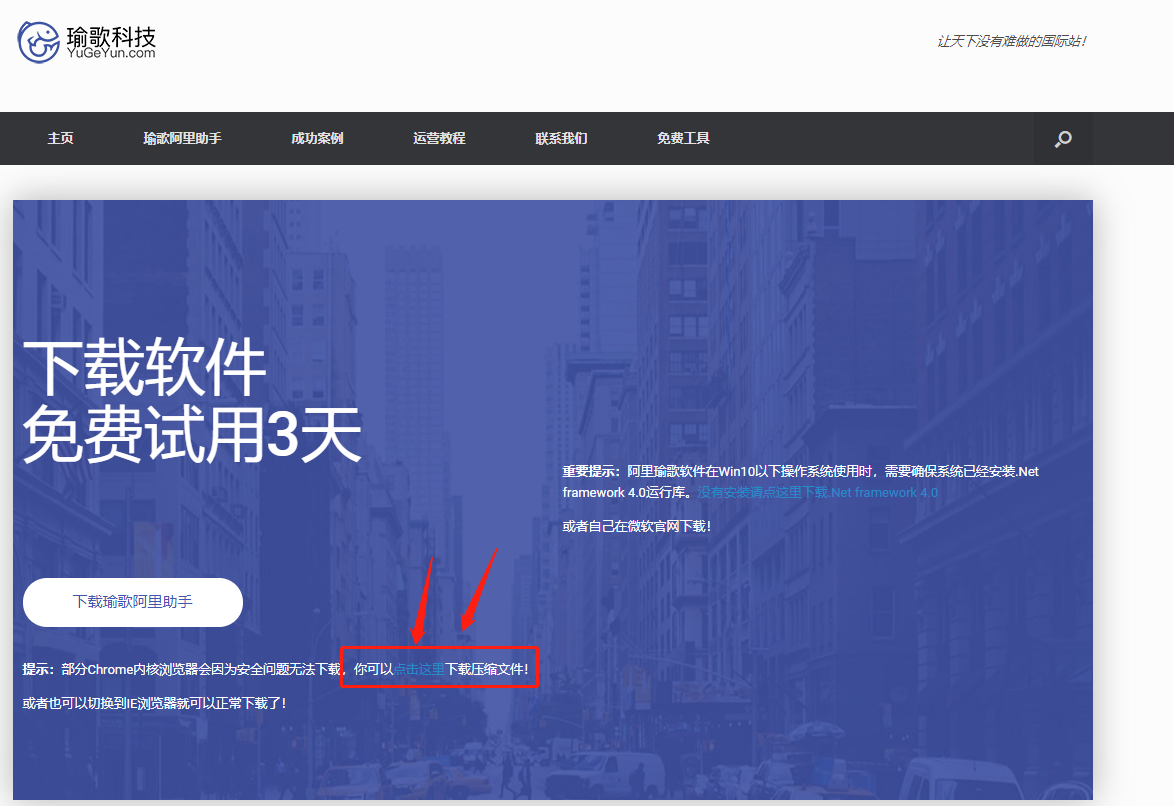The image size is (1174, 806).
Task: Click heading text 免费试用3天
Action: point(192,434)
